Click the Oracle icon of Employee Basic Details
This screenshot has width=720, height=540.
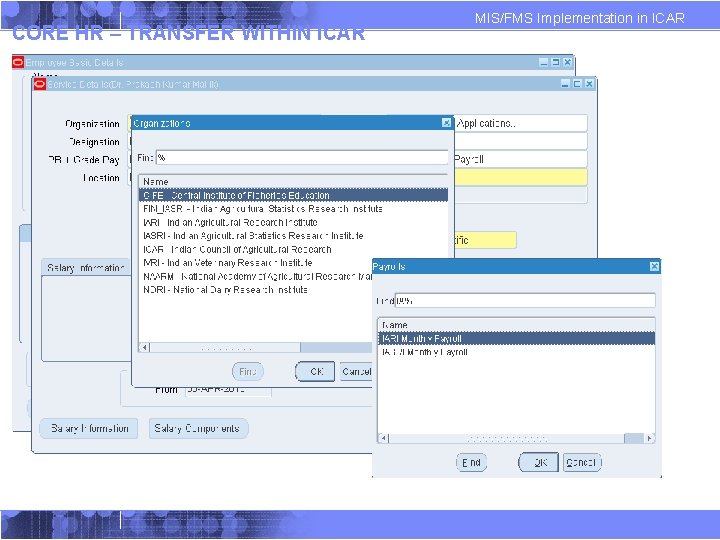pyautogui.click(x=18, y=62)
